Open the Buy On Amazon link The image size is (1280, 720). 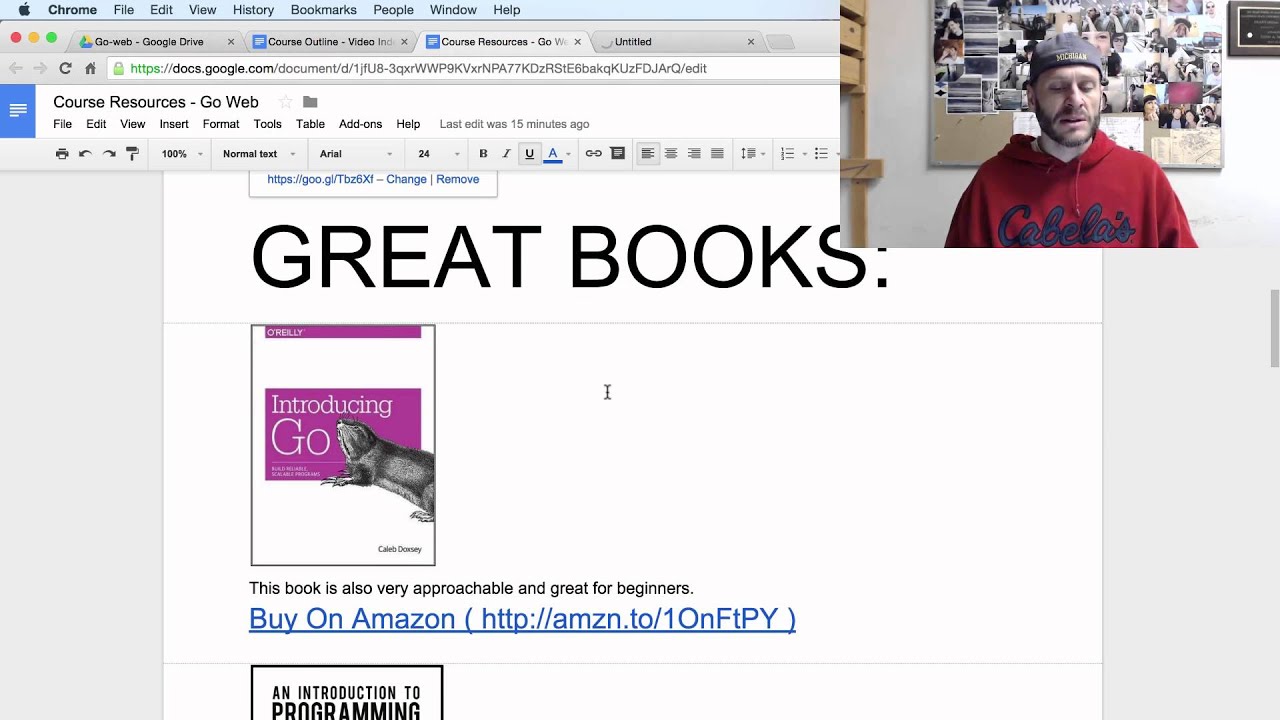click(x=522, y=619)
